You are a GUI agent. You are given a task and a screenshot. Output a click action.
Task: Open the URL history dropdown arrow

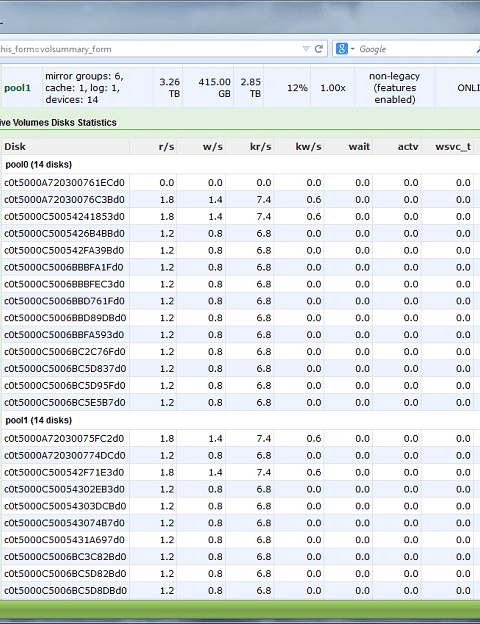(x=306, y=49)
